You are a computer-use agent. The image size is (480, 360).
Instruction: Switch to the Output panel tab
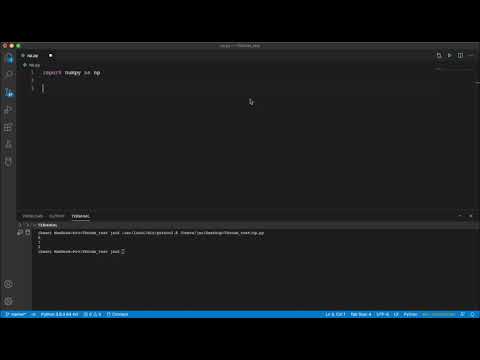click(57, 216)
